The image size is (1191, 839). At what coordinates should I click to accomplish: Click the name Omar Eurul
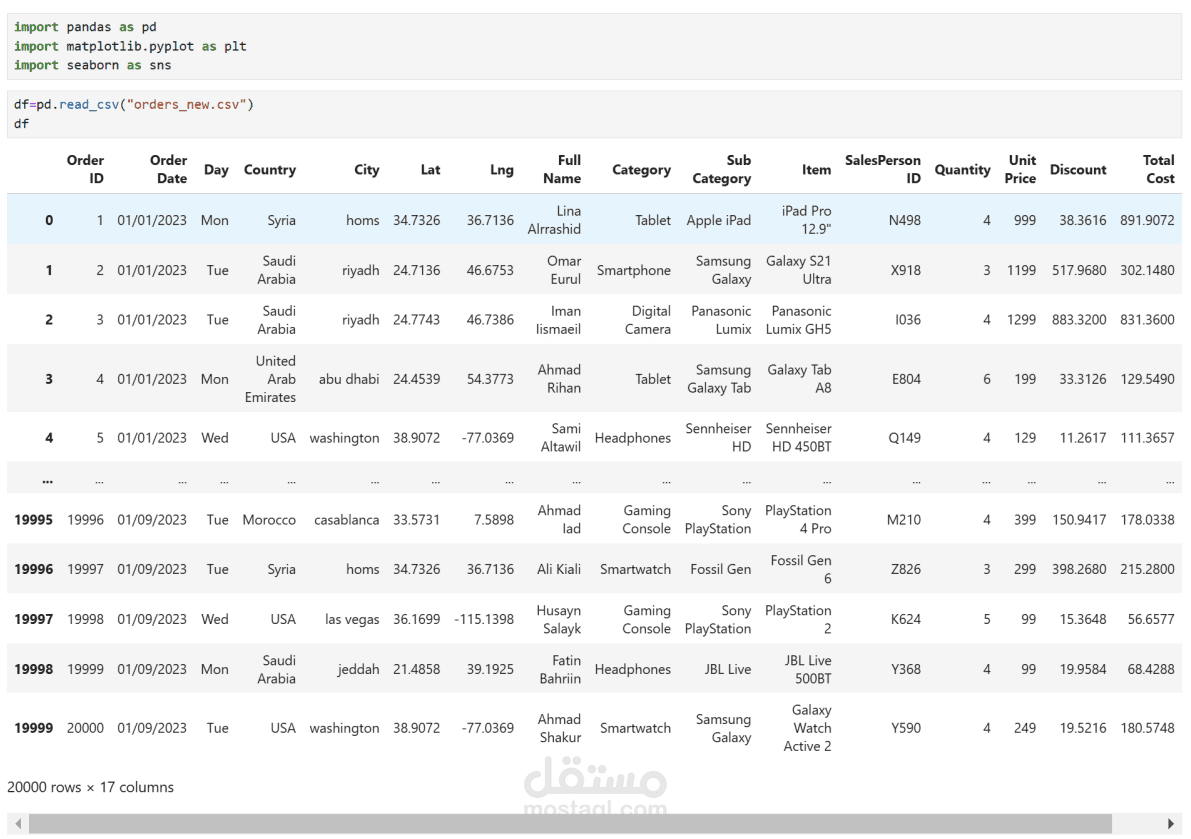(x=564, y=270)
